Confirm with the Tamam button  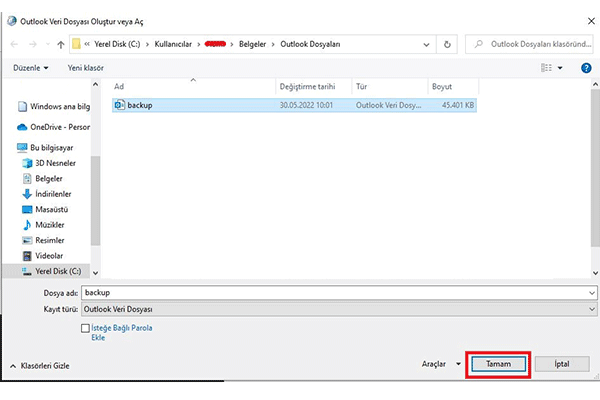pyautogui.click(x=498, y=364)
